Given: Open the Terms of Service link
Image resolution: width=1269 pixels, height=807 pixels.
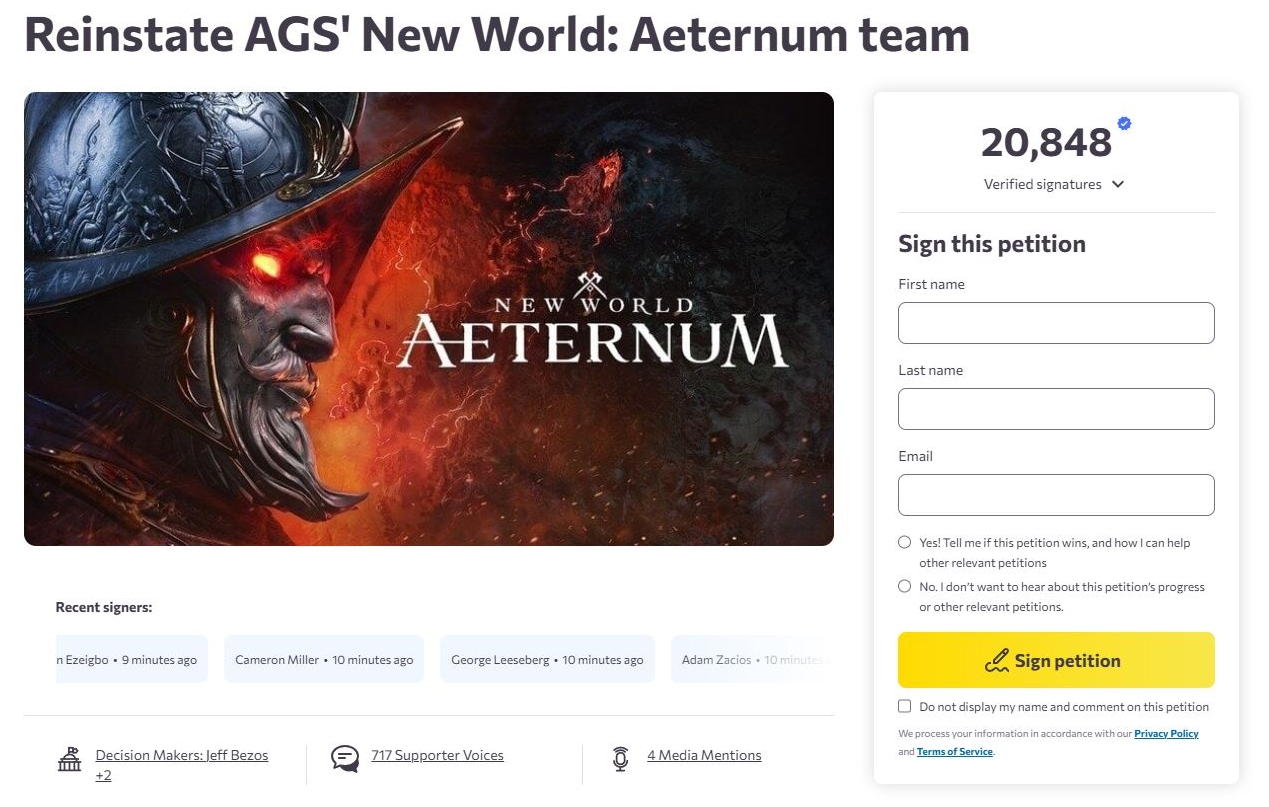Looking at the screenshot, I should [955, 752].
